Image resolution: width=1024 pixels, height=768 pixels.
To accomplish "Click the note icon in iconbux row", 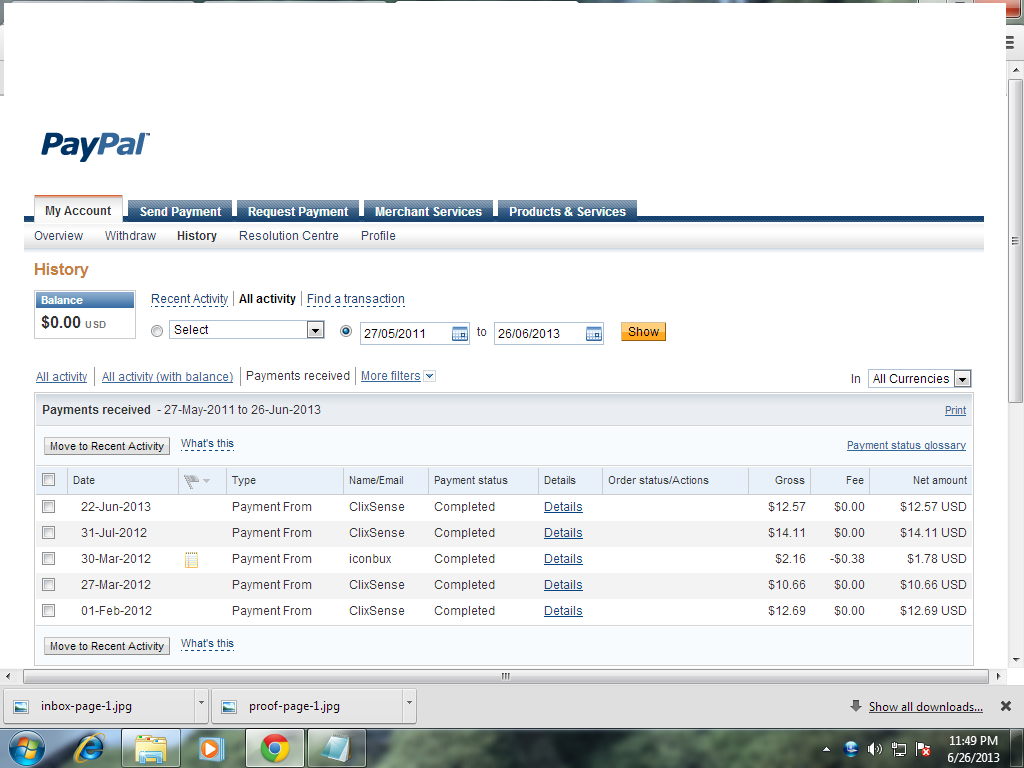I will 192,560.
